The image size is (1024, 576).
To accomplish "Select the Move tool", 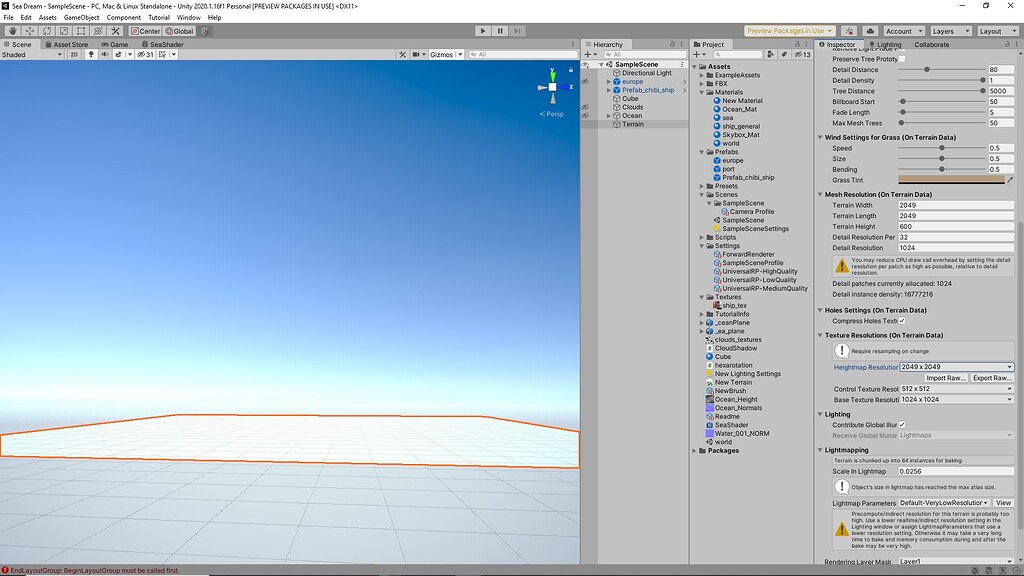I will pyautogui.click(x=30, y=31).
